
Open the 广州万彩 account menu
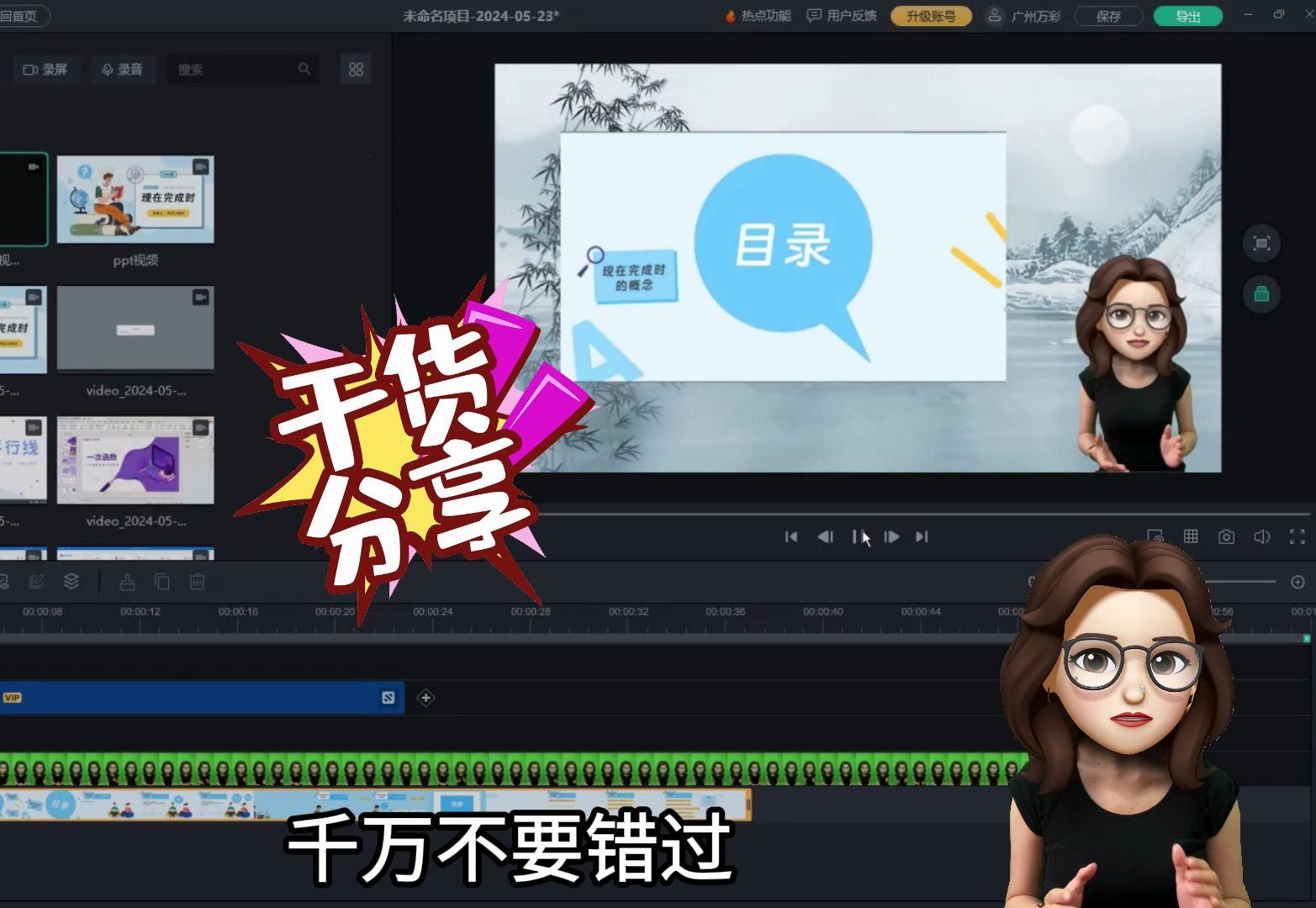click(x=1024, y=16)
